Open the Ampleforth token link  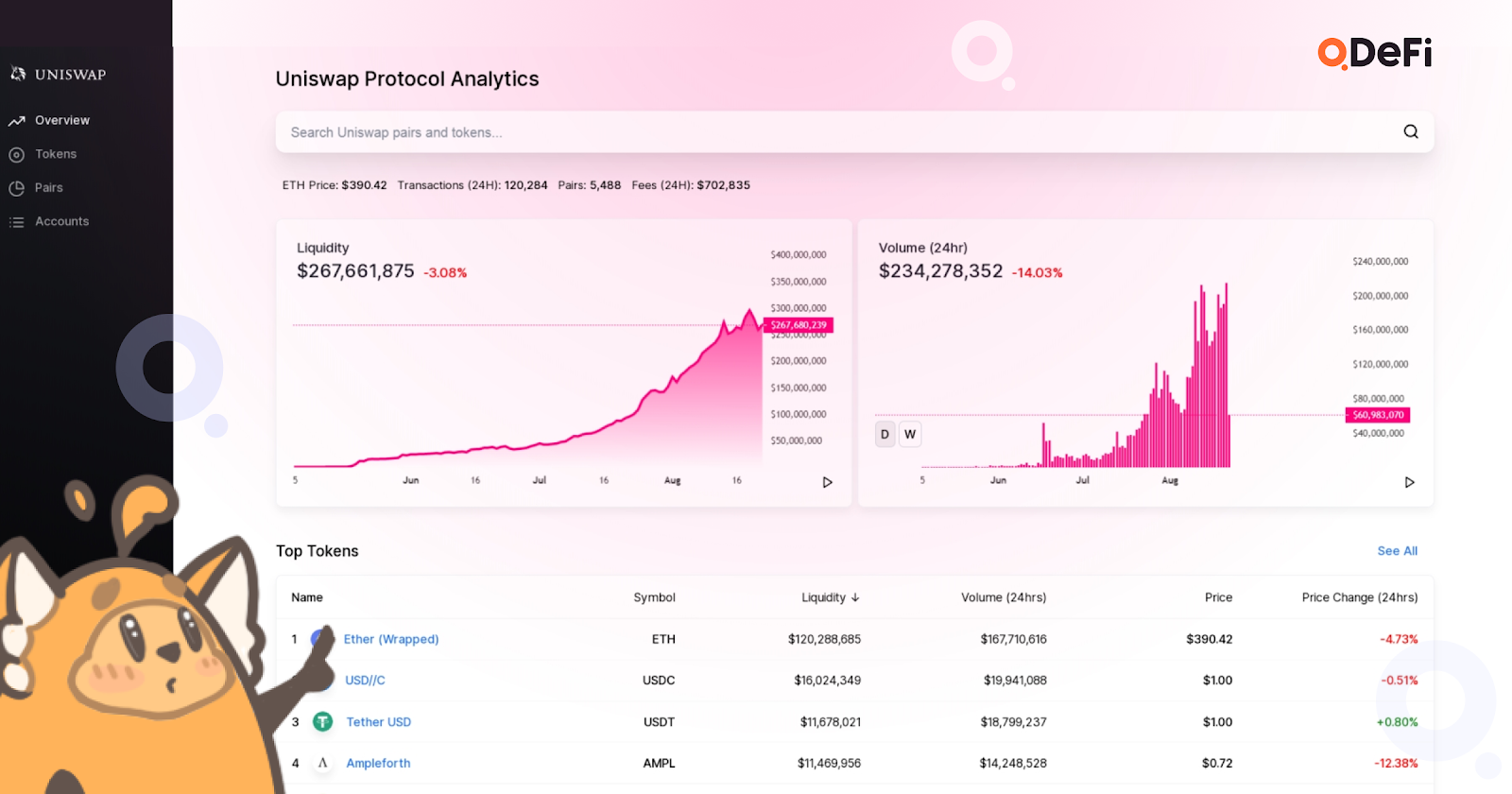[378, 763]
